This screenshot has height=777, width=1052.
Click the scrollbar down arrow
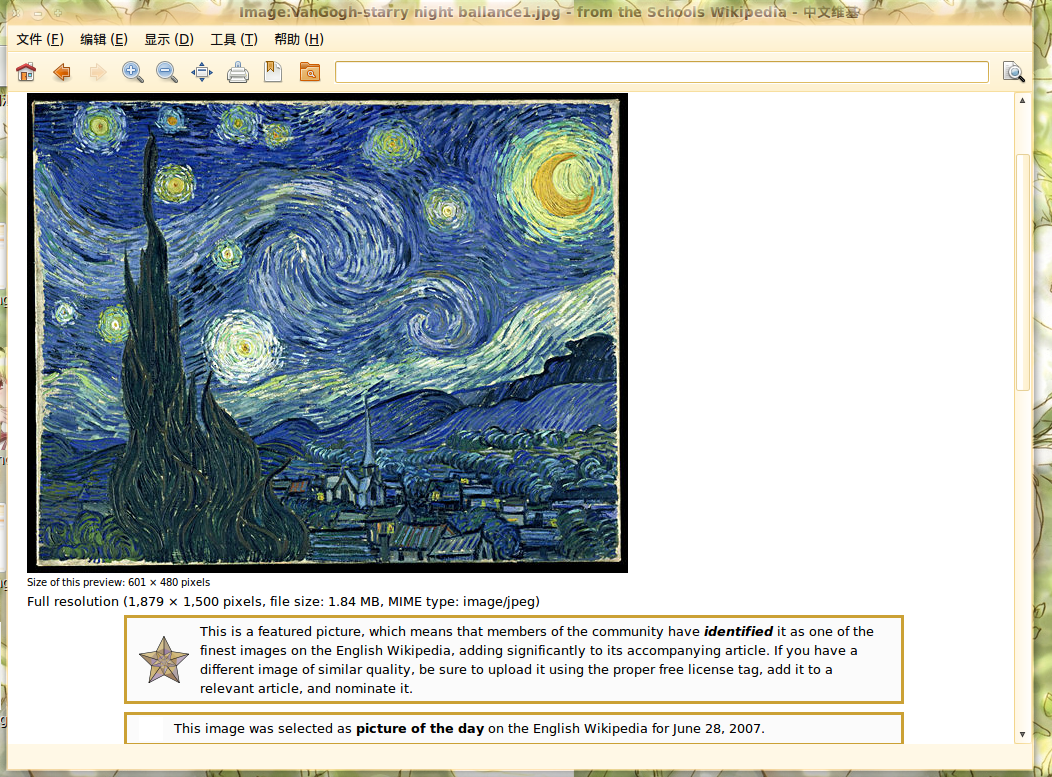click(1022, 734)
